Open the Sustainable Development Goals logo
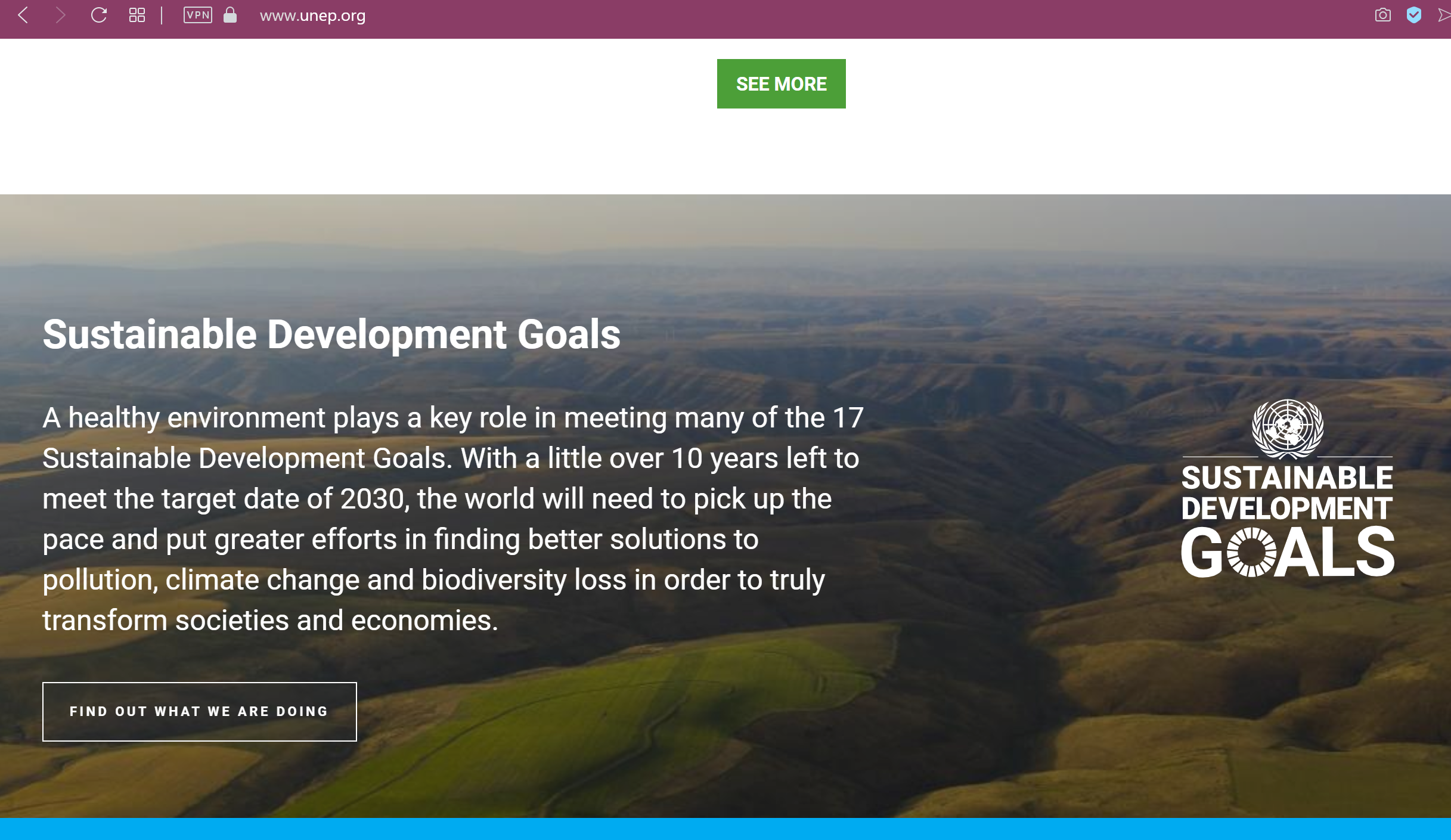This screenshot has width=1451, height=840. point(1288,489)
